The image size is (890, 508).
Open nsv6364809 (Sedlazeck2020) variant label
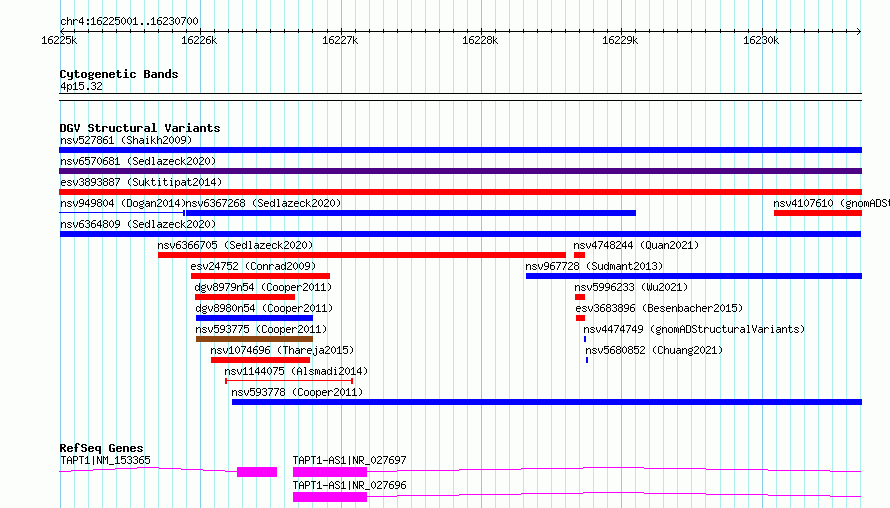pyautogui.click(x=138, y=224)
